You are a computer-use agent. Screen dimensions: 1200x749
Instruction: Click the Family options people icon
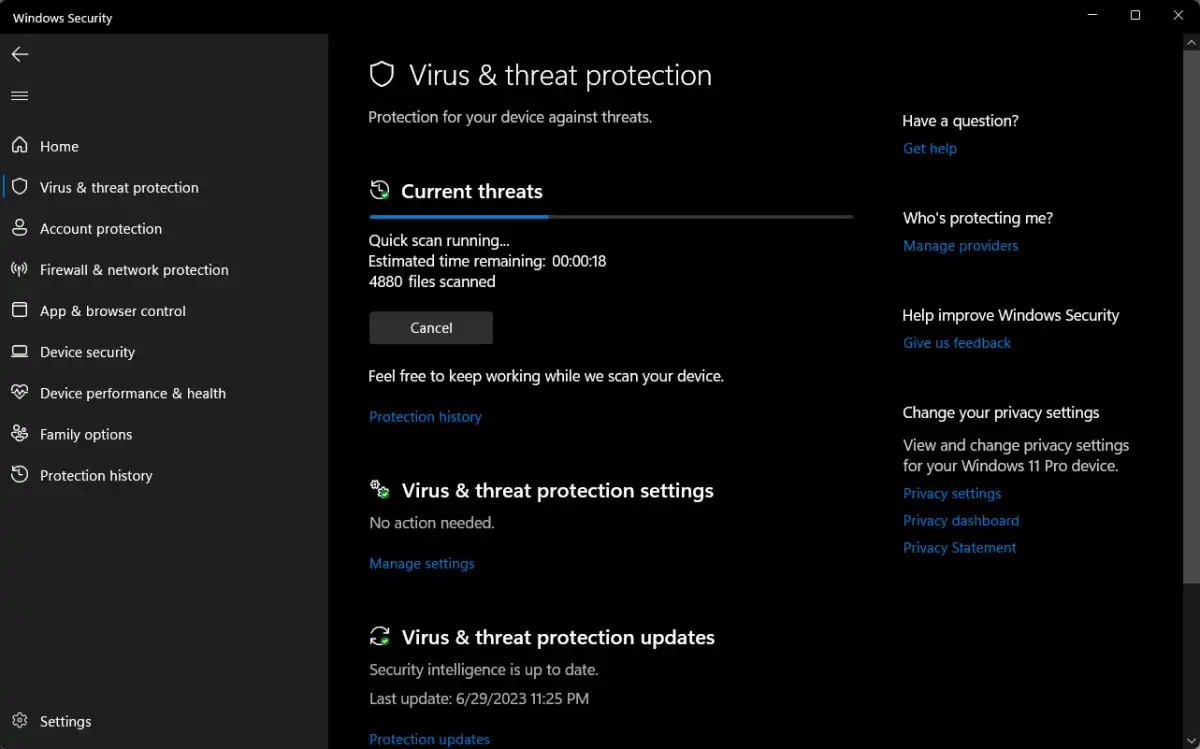20,434
